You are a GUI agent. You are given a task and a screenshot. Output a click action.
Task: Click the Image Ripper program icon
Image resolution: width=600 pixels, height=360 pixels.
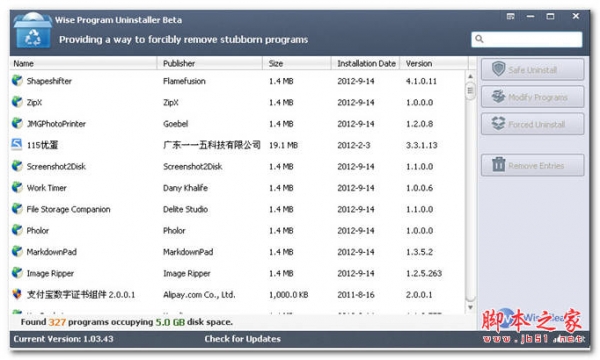(17, 273)
